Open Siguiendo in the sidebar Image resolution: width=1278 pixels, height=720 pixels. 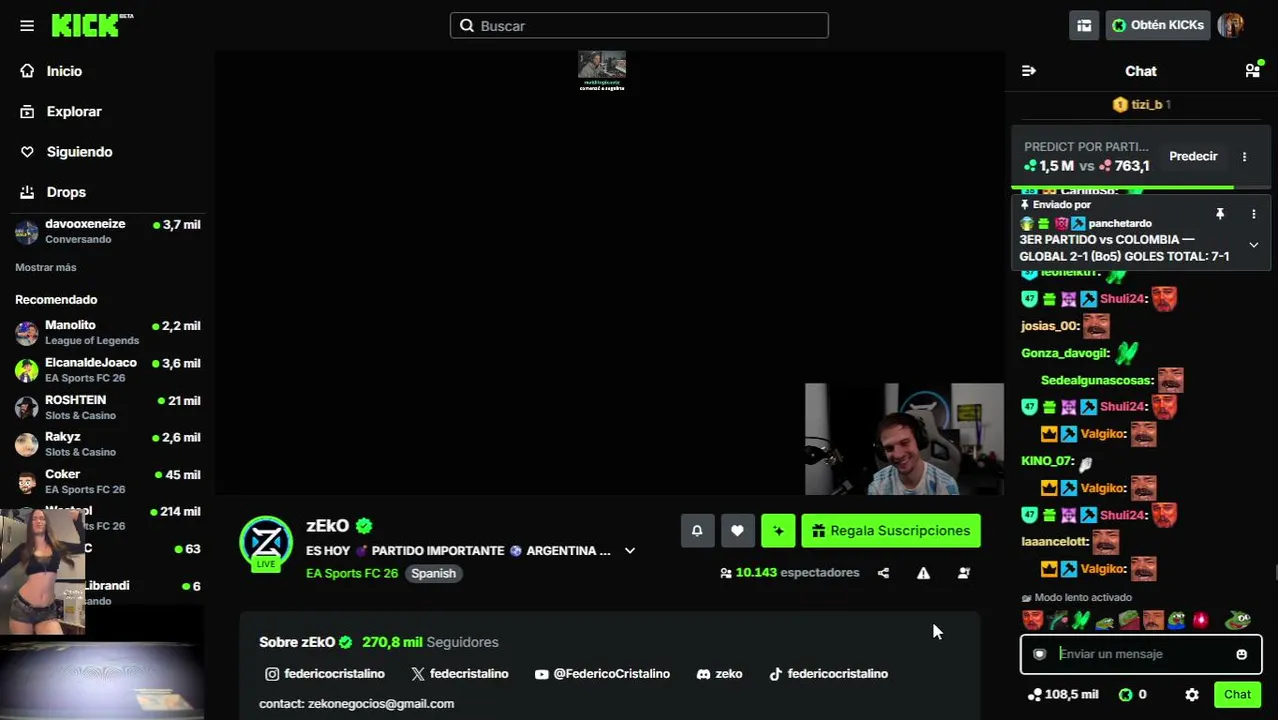79,152
